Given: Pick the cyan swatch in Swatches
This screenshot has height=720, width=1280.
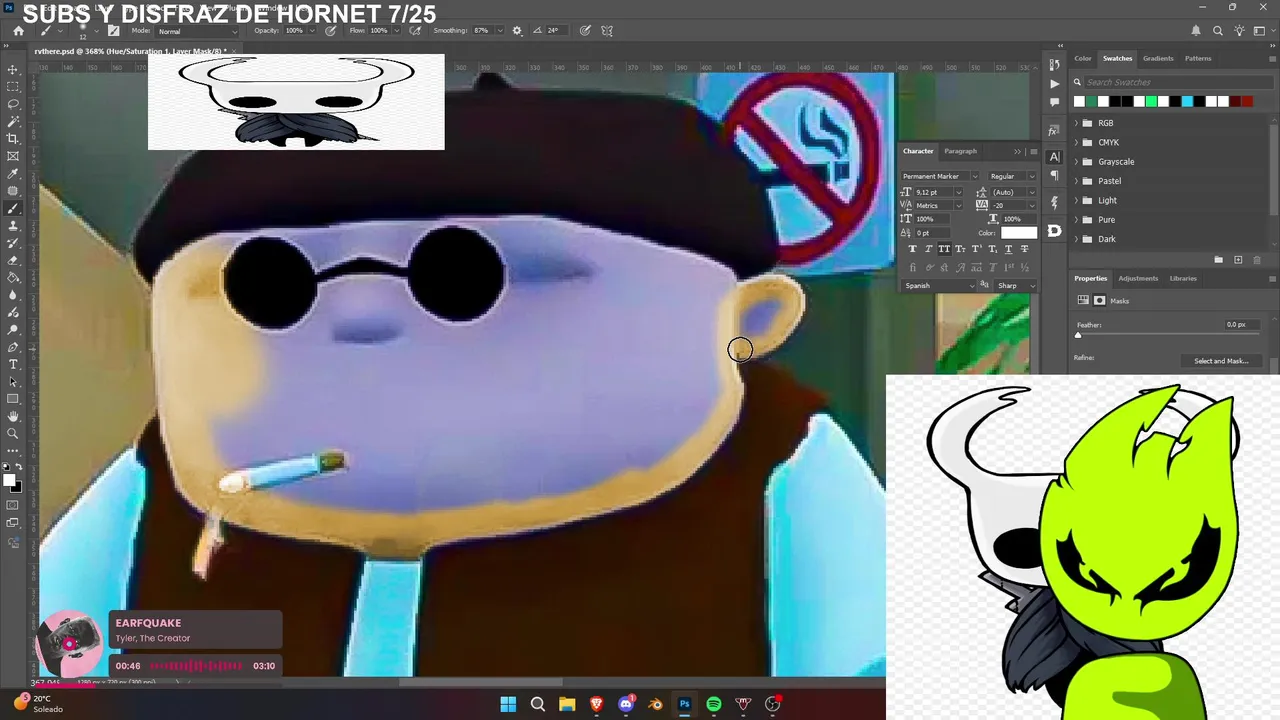Looking at the screenshot, I should [x=1187, y=101].
